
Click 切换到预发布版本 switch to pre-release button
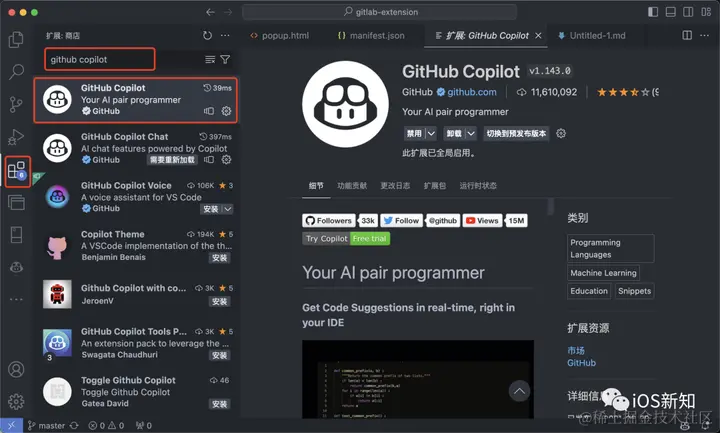tap(516, 133)
